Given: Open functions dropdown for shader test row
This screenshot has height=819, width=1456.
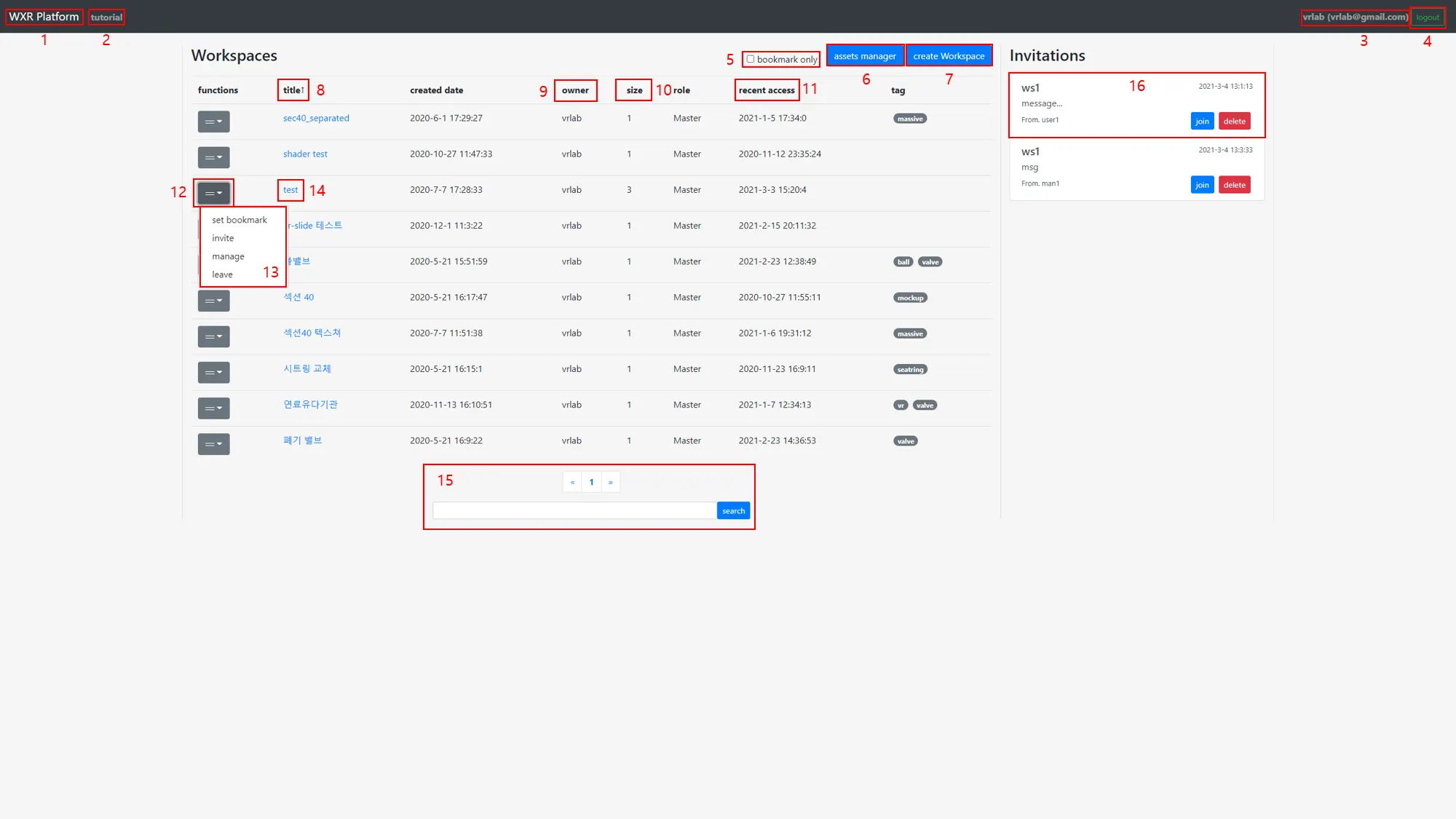Looking at the screenshot, I should tap(213, 157).
